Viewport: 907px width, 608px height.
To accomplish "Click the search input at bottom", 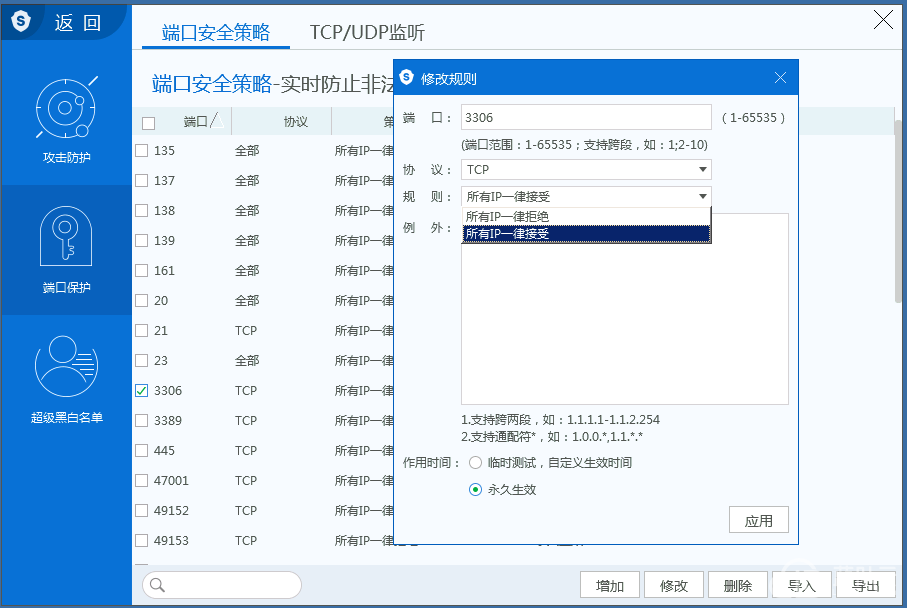I will coord(222,585).
